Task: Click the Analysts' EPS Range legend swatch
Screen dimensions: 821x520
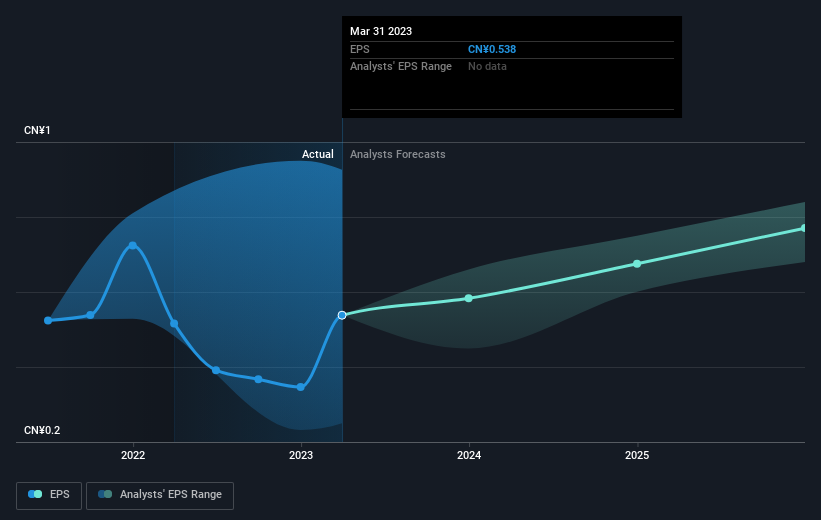Action: tap(105, 494)
